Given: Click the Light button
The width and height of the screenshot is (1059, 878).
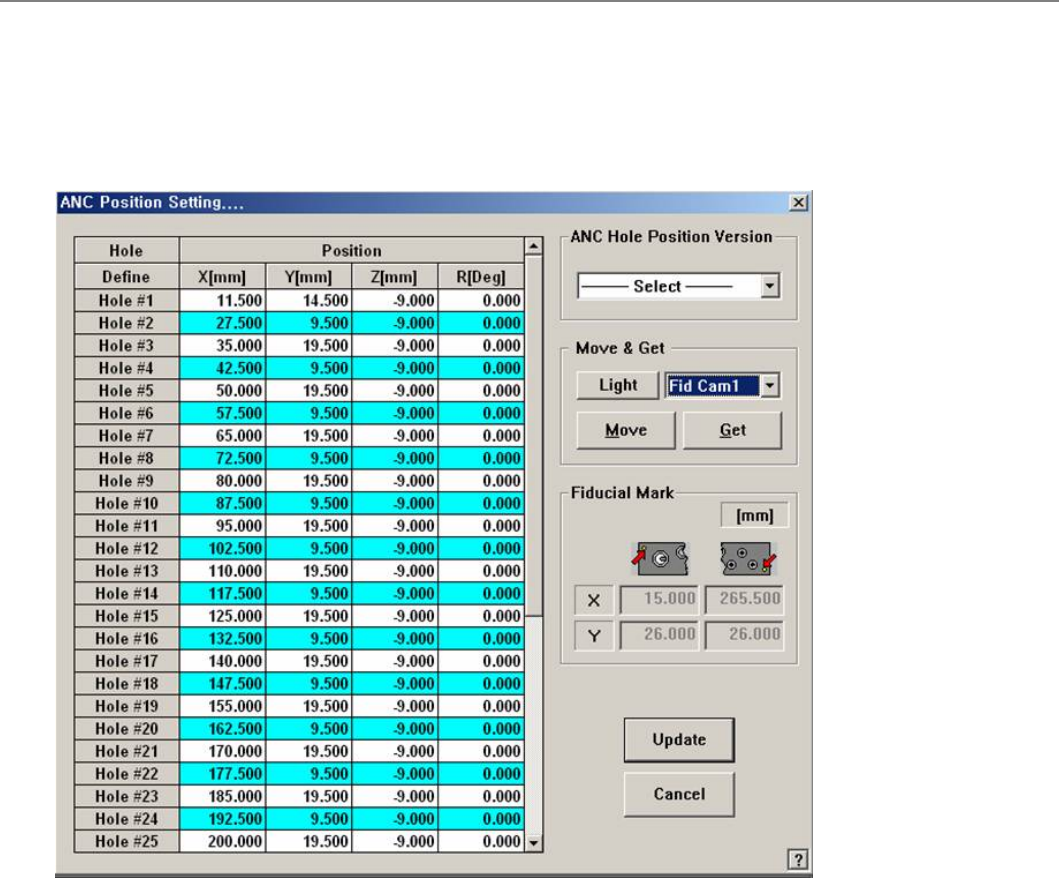Looking at the screenshot, I should (617, 386).
